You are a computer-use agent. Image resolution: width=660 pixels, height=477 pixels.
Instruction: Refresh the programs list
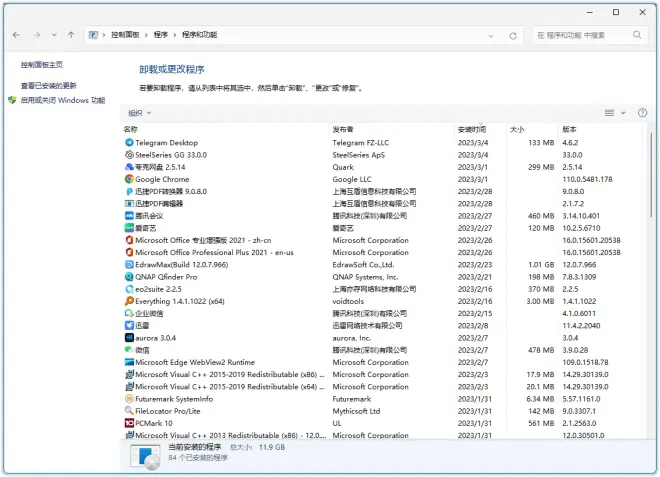(513, 36)
